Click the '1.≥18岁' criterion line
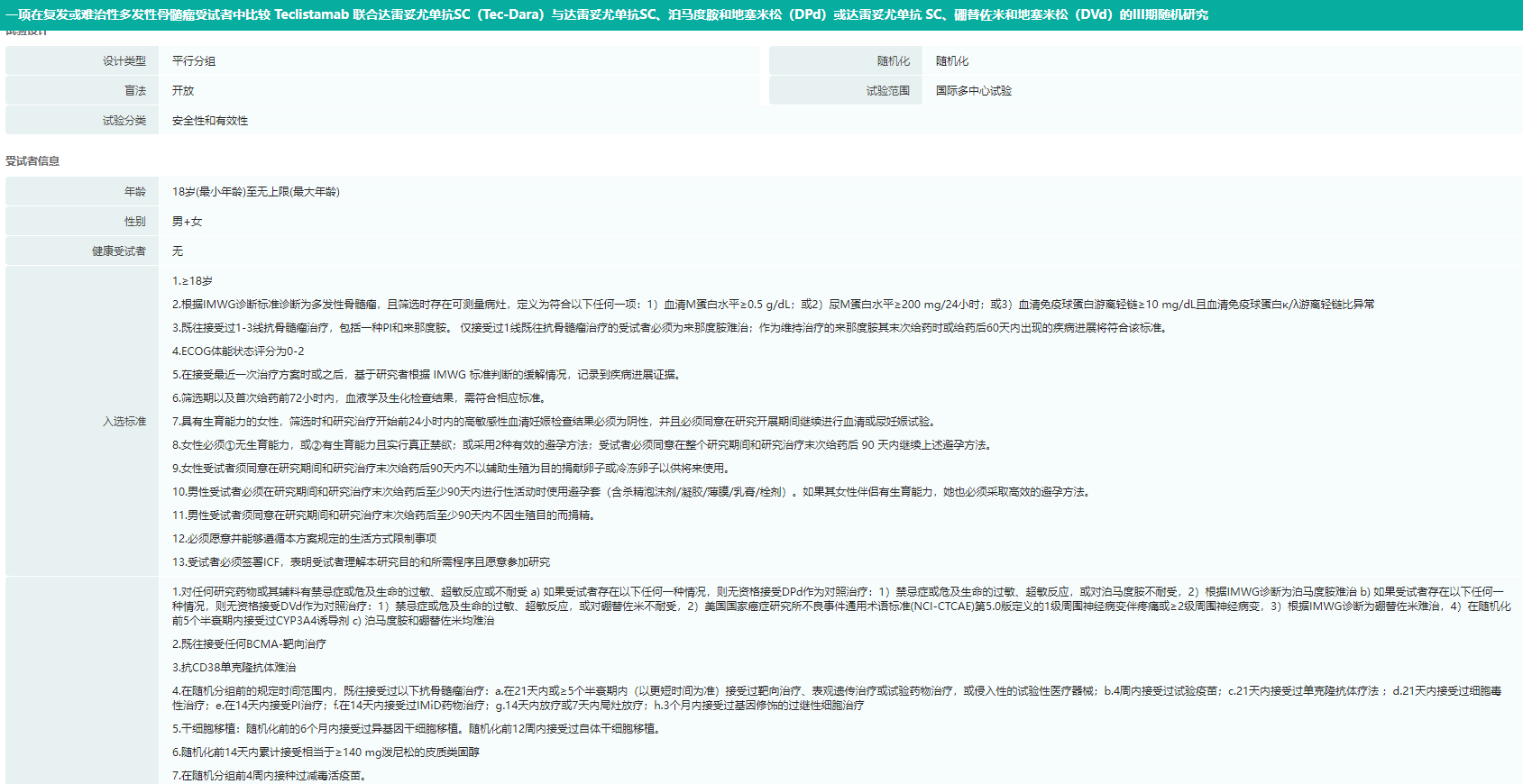 coord(193,281)
